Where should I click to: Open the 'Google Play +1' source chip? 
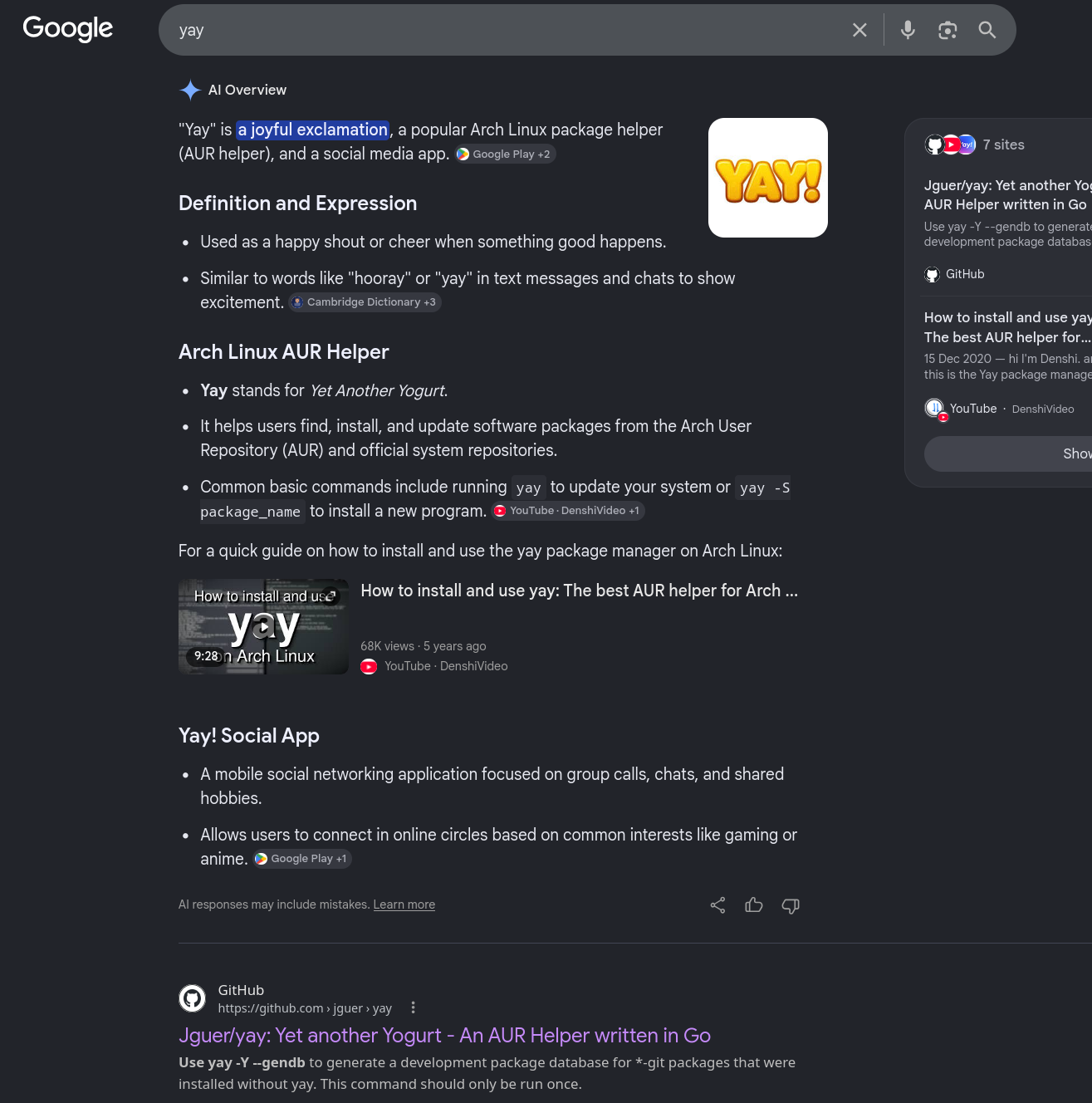pos(302,859)
